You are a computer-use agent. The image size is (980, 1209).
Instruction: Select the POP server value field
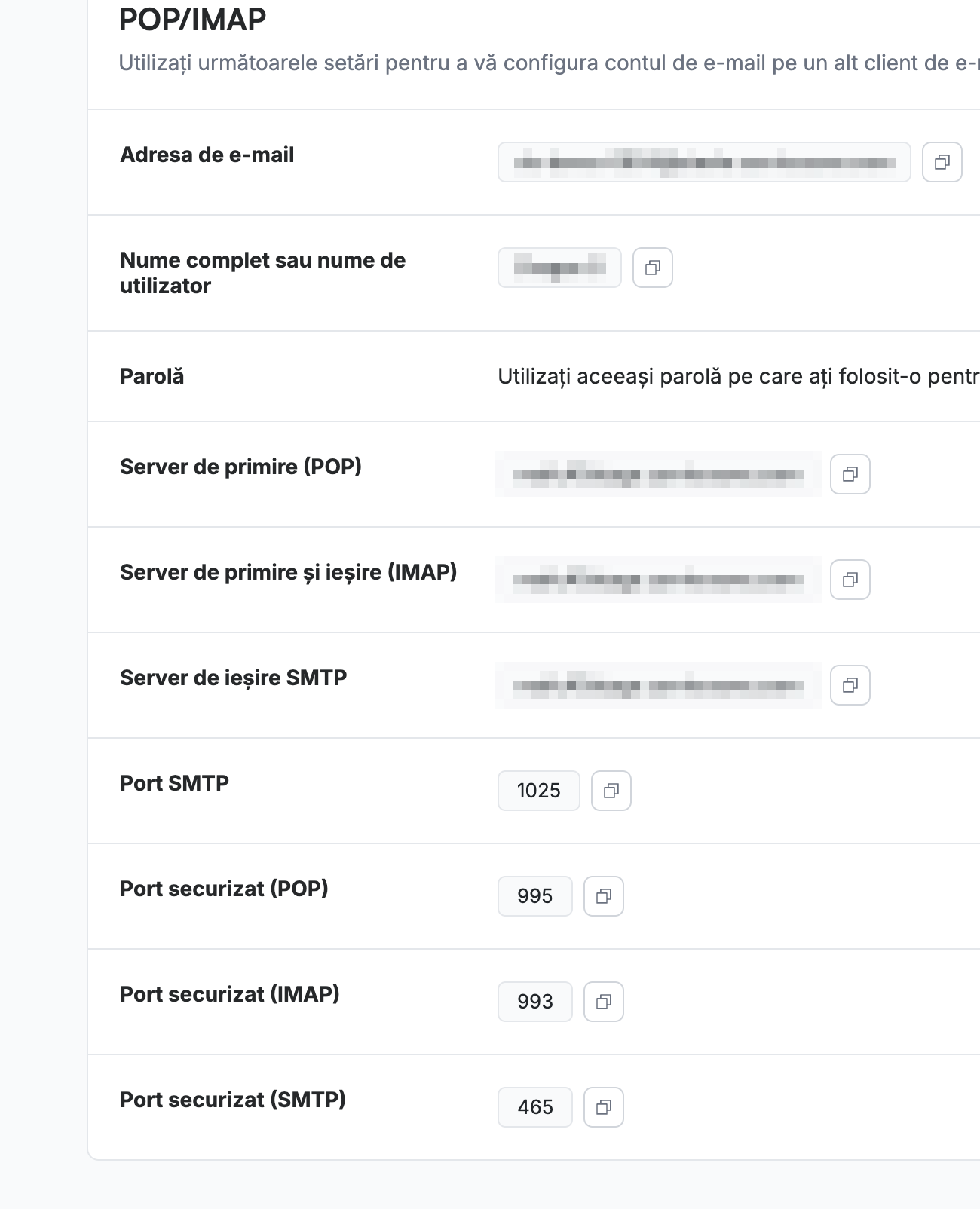point(658,474)
